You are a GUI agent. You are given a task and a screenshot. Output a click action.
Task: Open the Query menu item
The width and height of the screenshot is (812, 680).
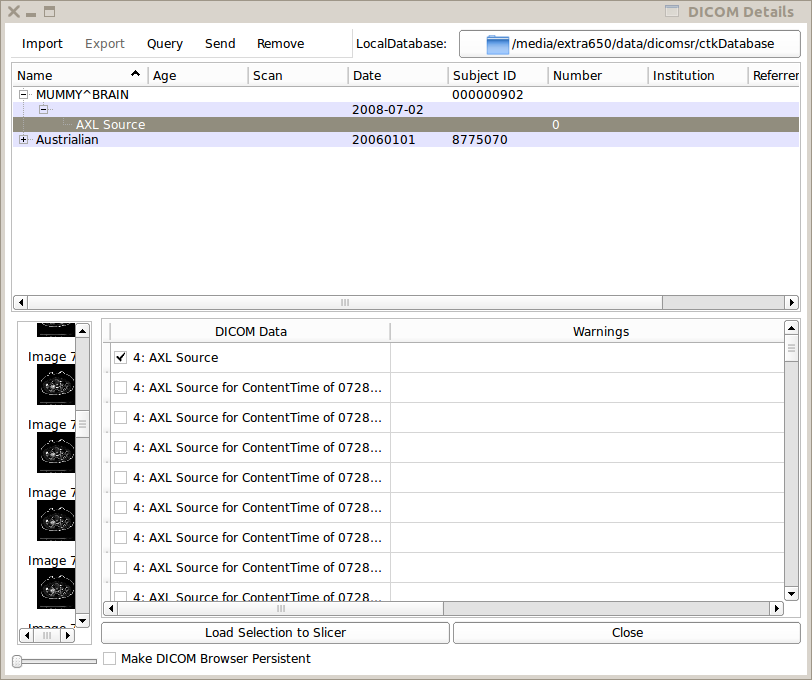click(165, 44)
